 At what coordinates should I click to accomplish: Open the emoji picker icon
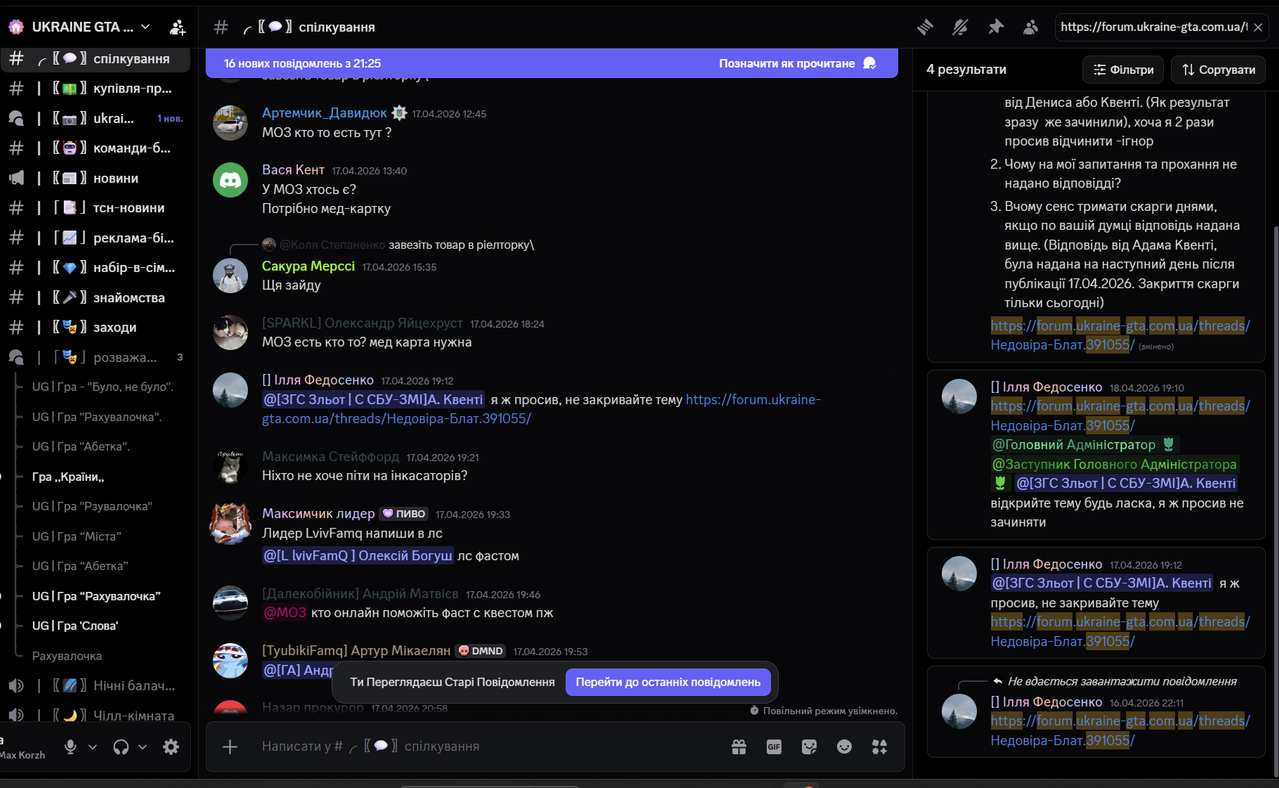(844, 746)
